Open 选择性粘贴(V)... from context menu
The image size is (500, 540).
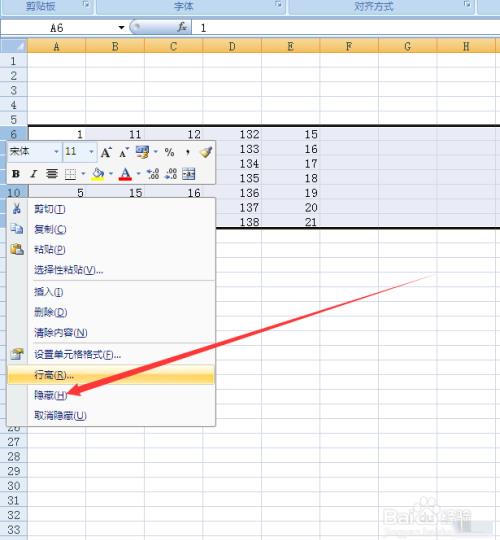click(x=110, y=270)
